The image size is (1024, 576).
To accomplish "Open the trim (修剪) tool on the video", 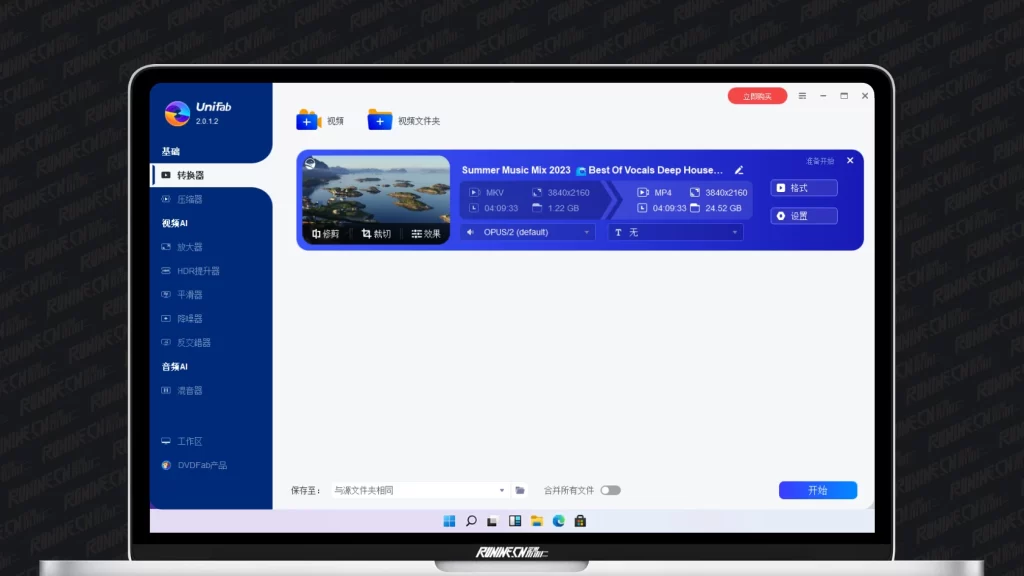I will coord(326,234).
